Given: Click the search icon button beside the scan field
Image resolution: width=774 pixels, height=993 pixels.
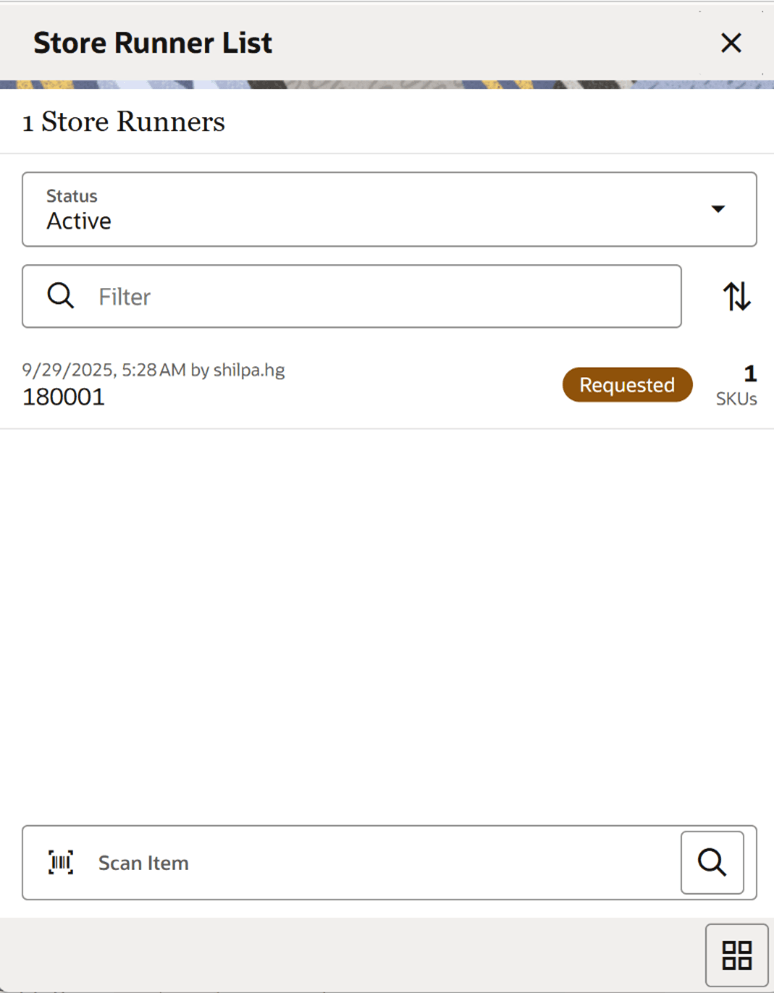Looking at the screenshot, I should pos(712,862).
